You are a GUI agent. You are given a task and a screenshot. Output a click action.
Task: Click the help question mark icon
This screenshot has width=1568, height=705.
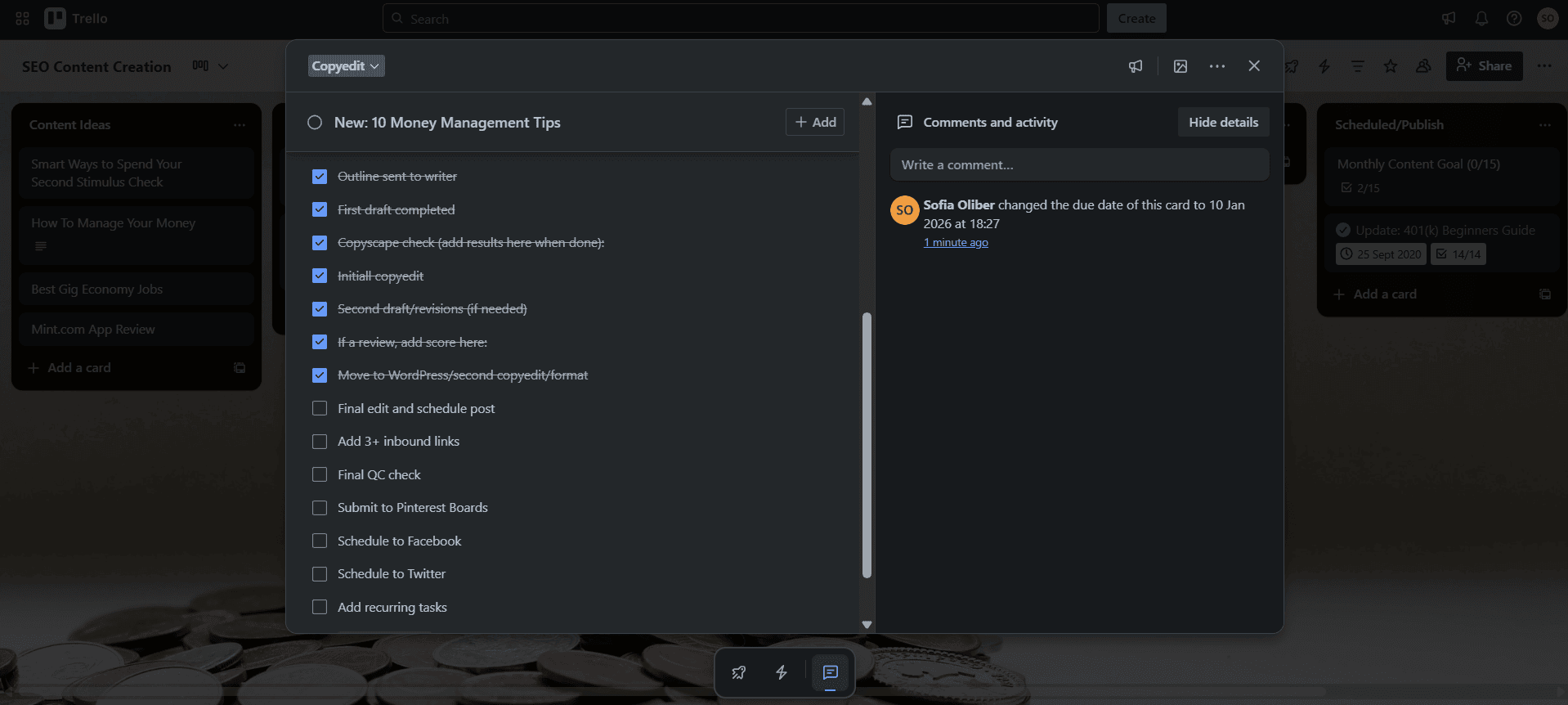1514,18
